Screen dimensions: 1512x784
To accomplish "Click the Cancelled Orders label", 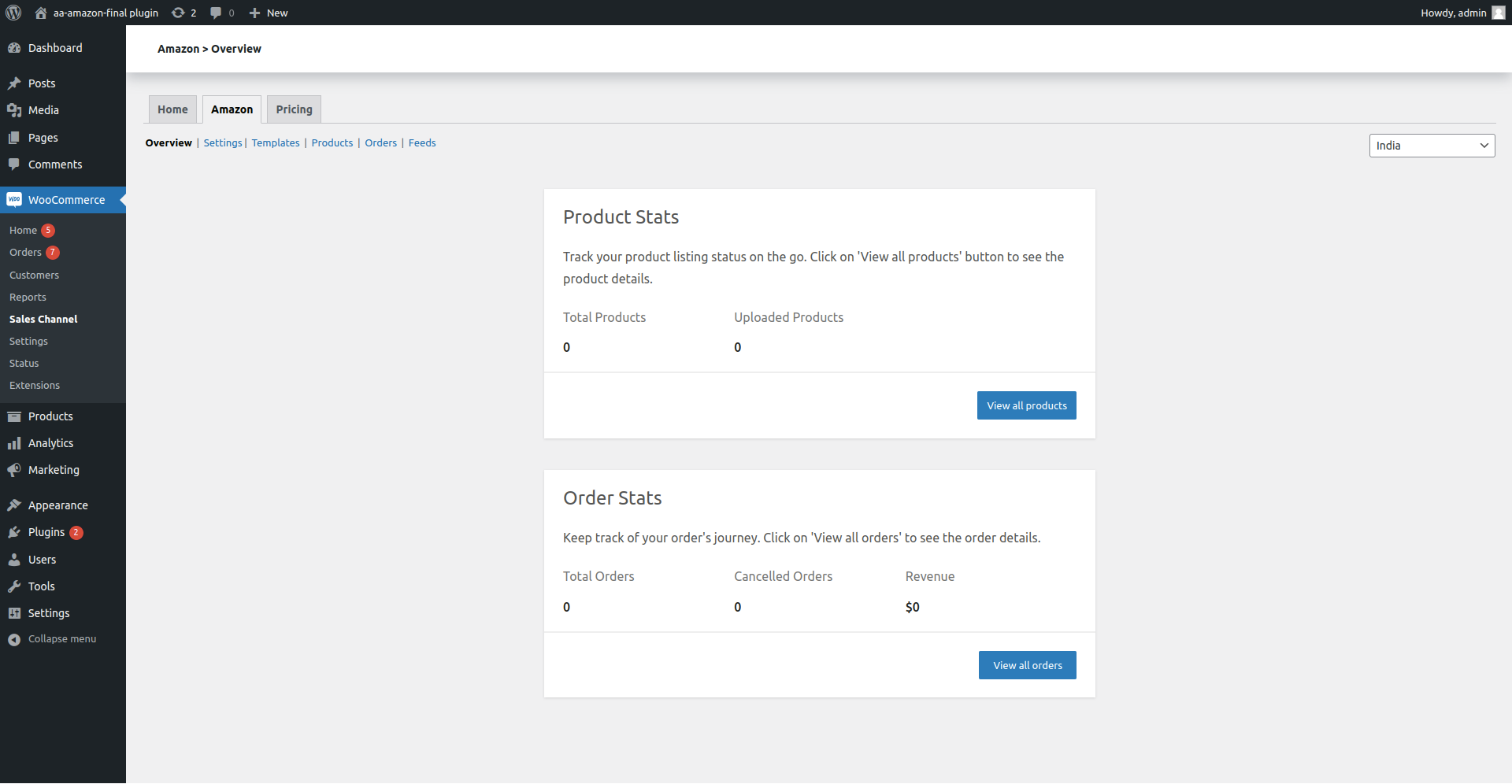I will point(783,576).
